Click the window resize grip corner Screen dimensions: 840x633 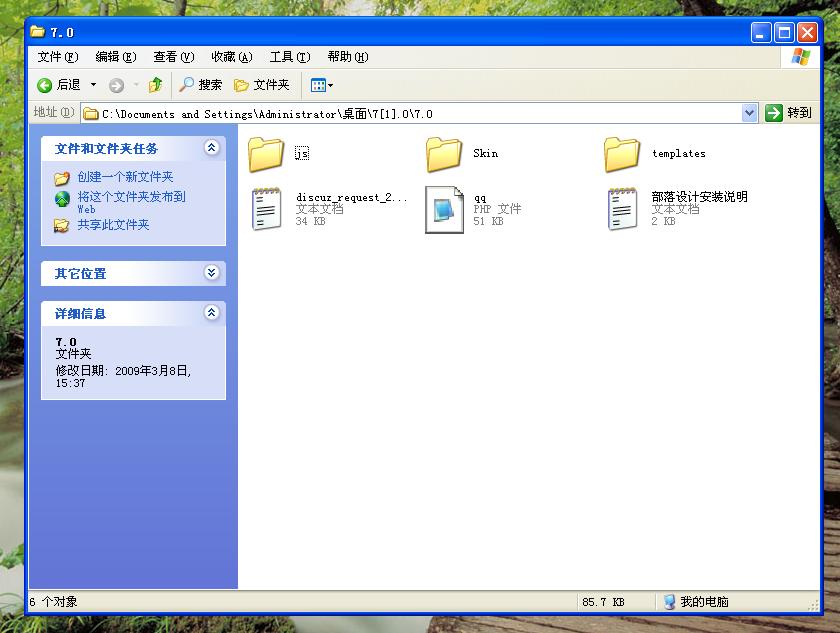coord(813,605)
